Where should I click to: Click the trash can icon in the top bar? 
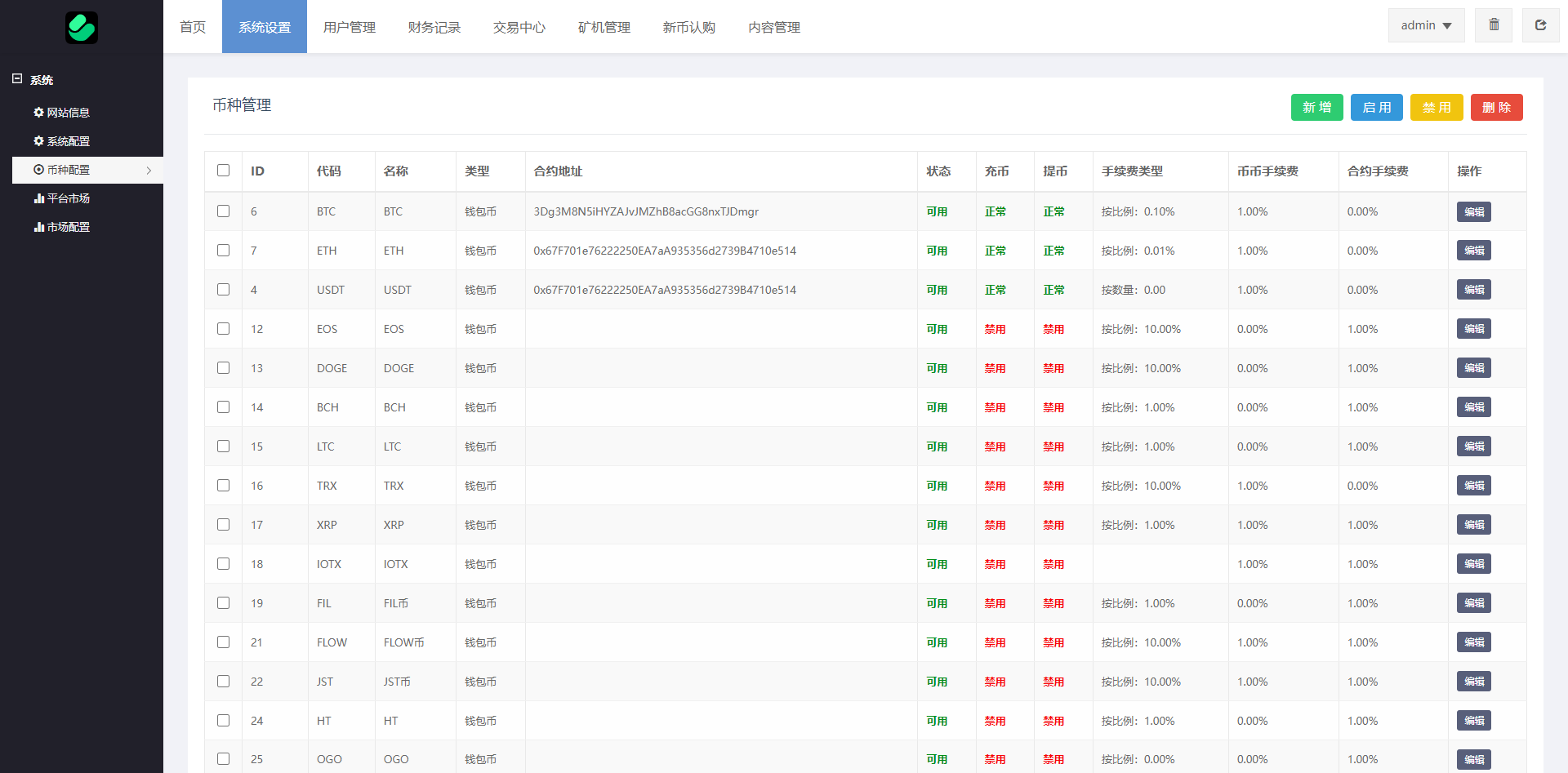tap(1494, 25)
